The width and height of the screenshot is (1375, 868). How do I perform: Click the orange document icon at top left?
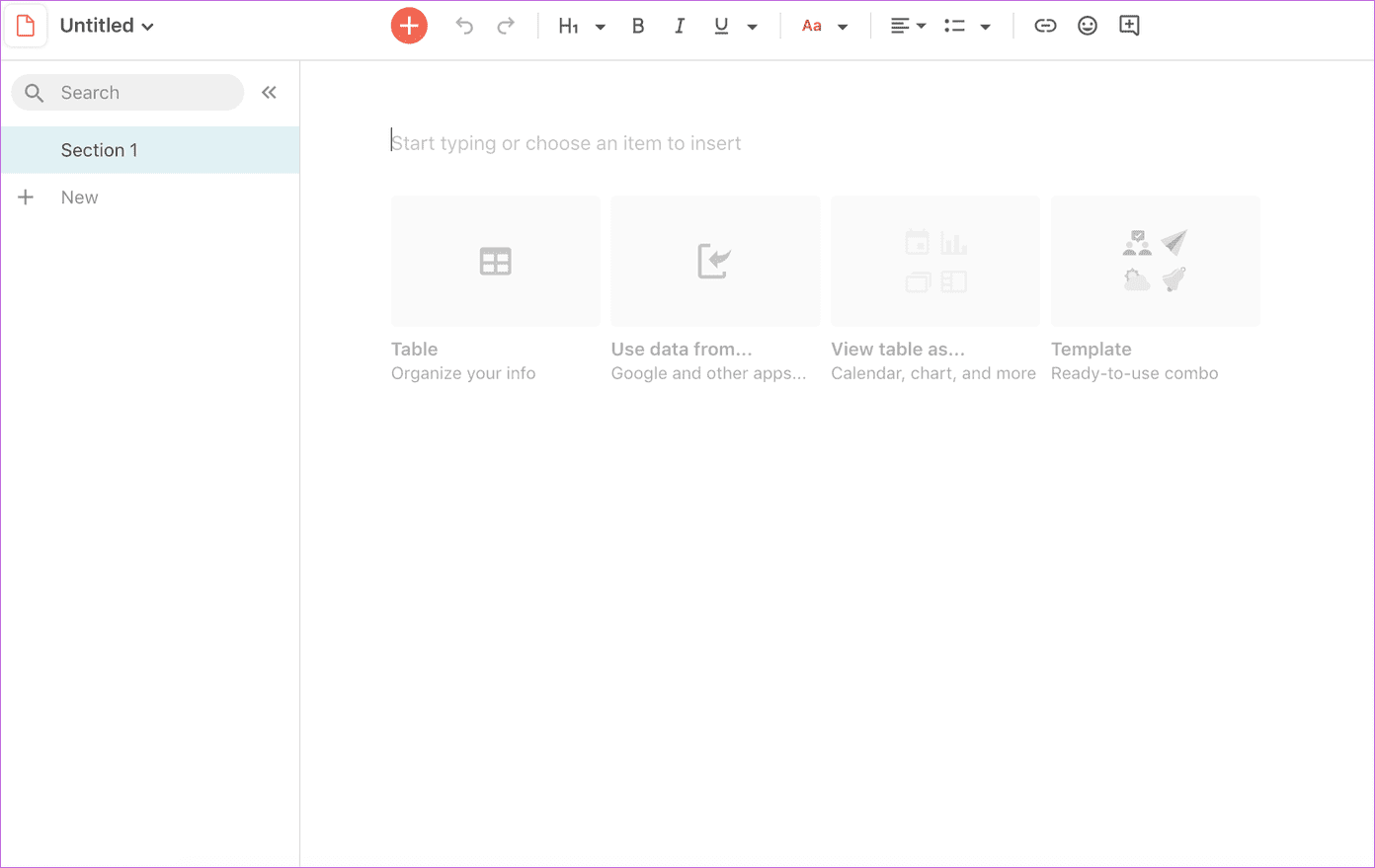click(x=26, y=26)
